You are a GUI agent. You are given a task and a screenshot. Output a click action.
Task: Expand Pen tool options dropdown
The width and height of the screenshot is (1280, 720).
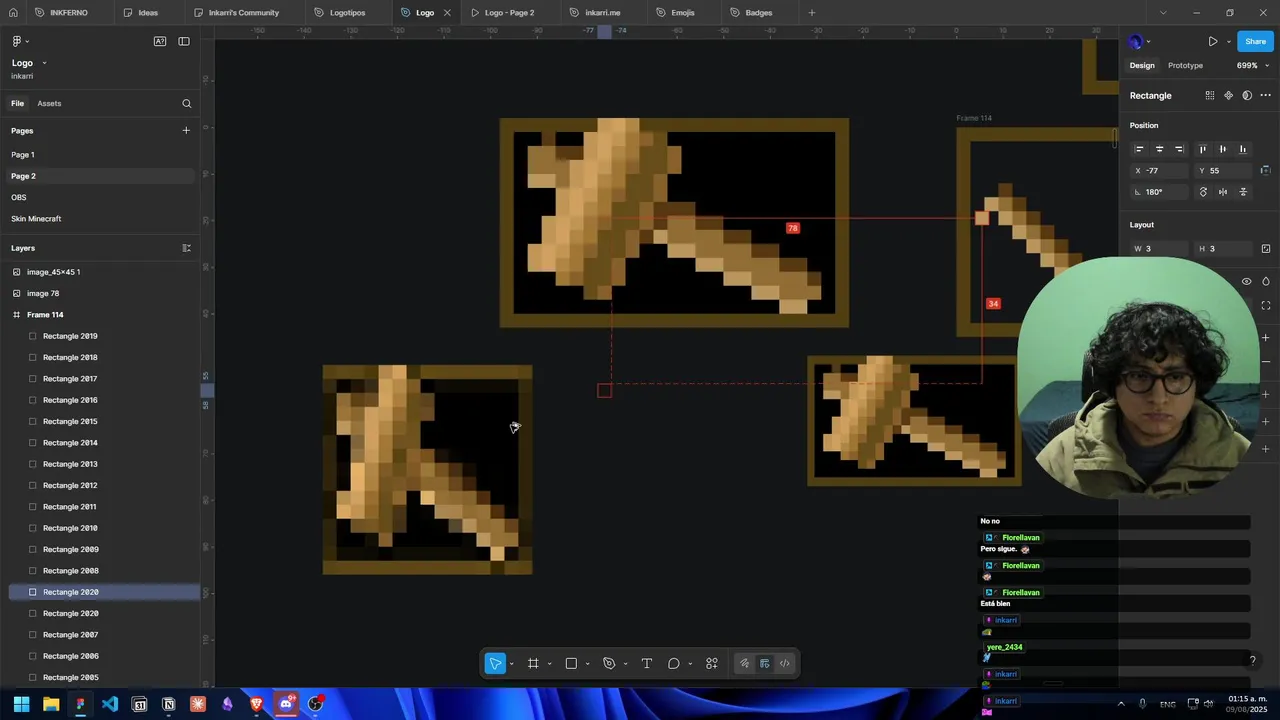click(x=625, y=664)
